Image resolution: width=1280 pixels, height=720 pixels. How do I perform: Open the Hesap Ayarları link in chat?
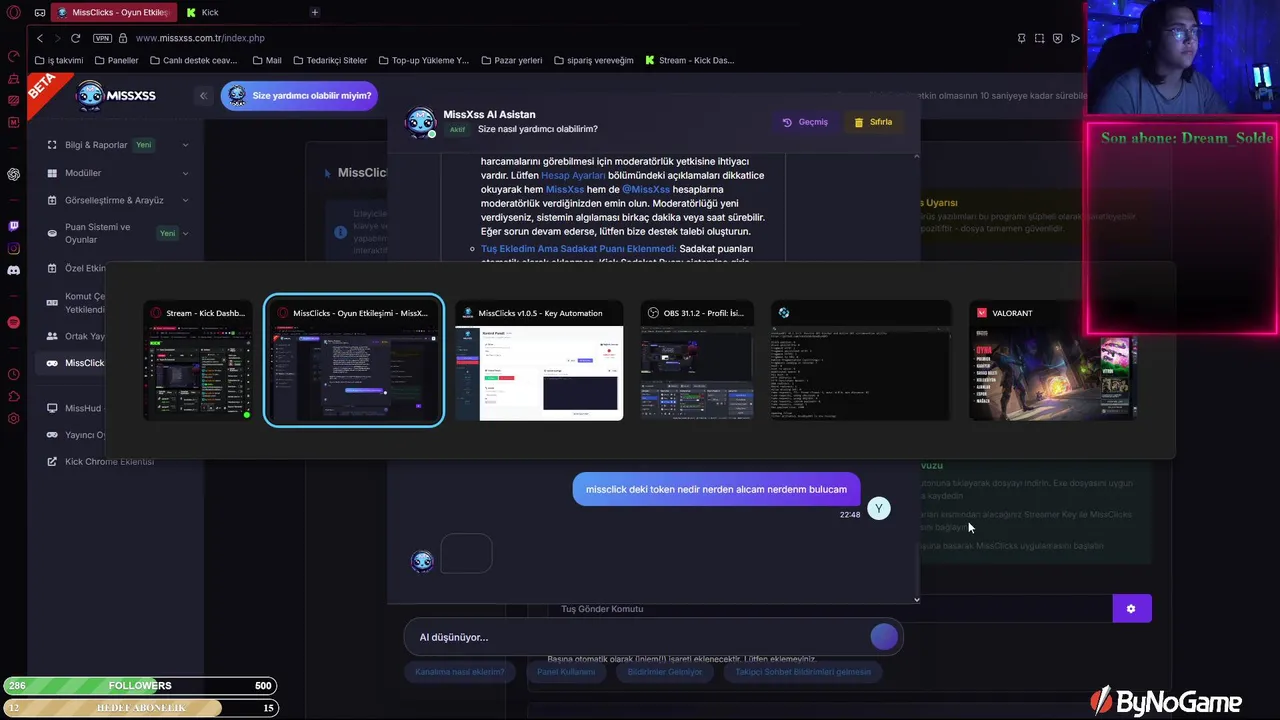[573, 175]
